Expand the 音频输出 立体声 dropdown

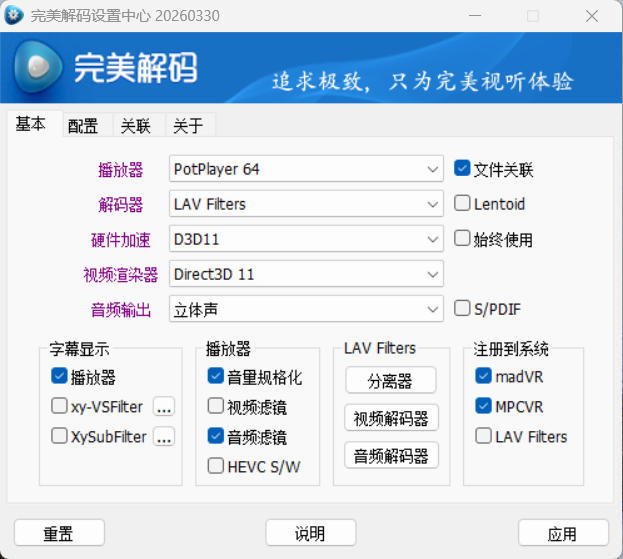pos(433,309)
